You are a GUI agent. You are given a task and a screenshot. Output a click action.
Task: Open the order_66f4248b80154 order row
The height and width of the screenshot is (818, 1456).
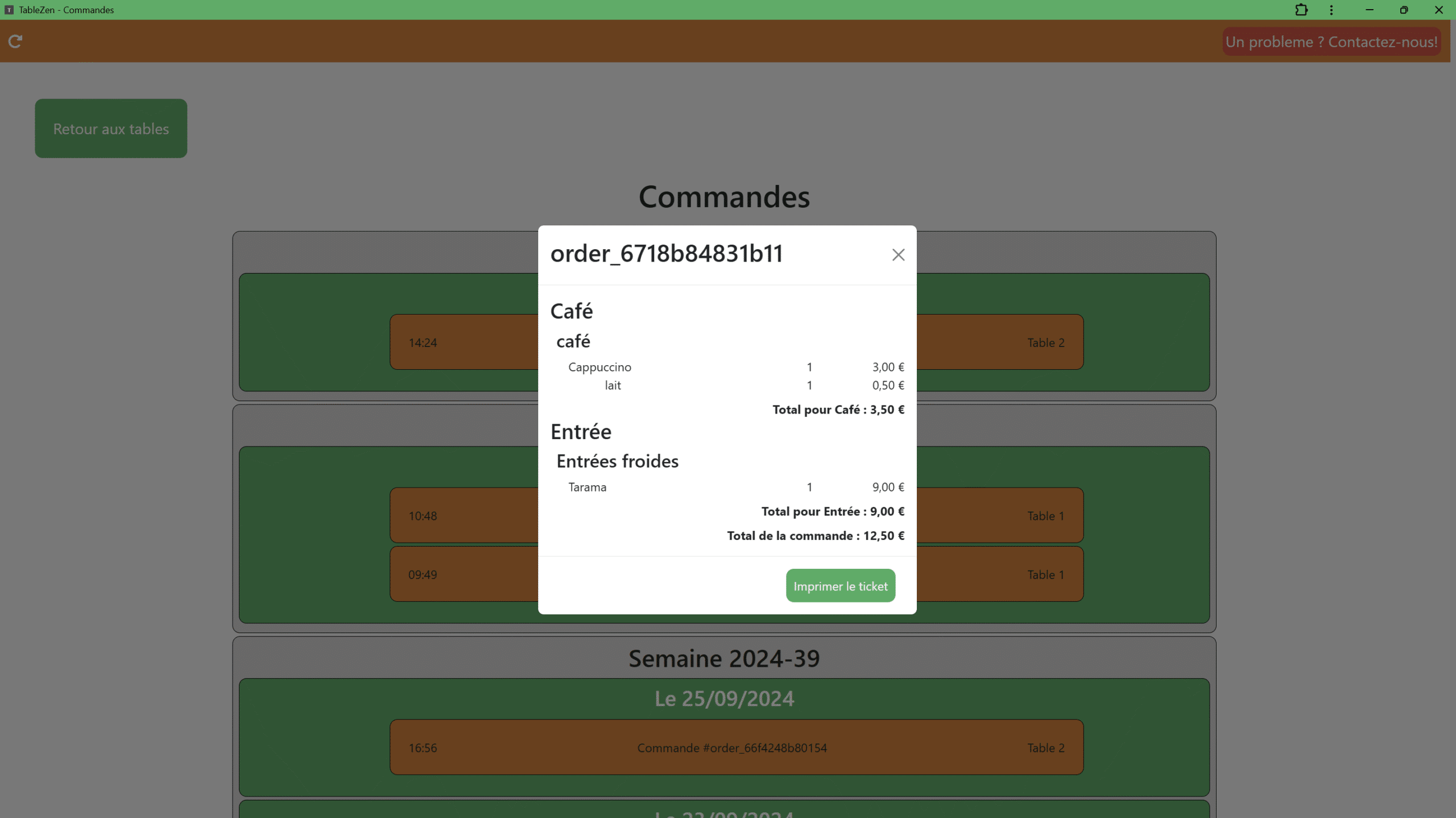tap(732, 747)
